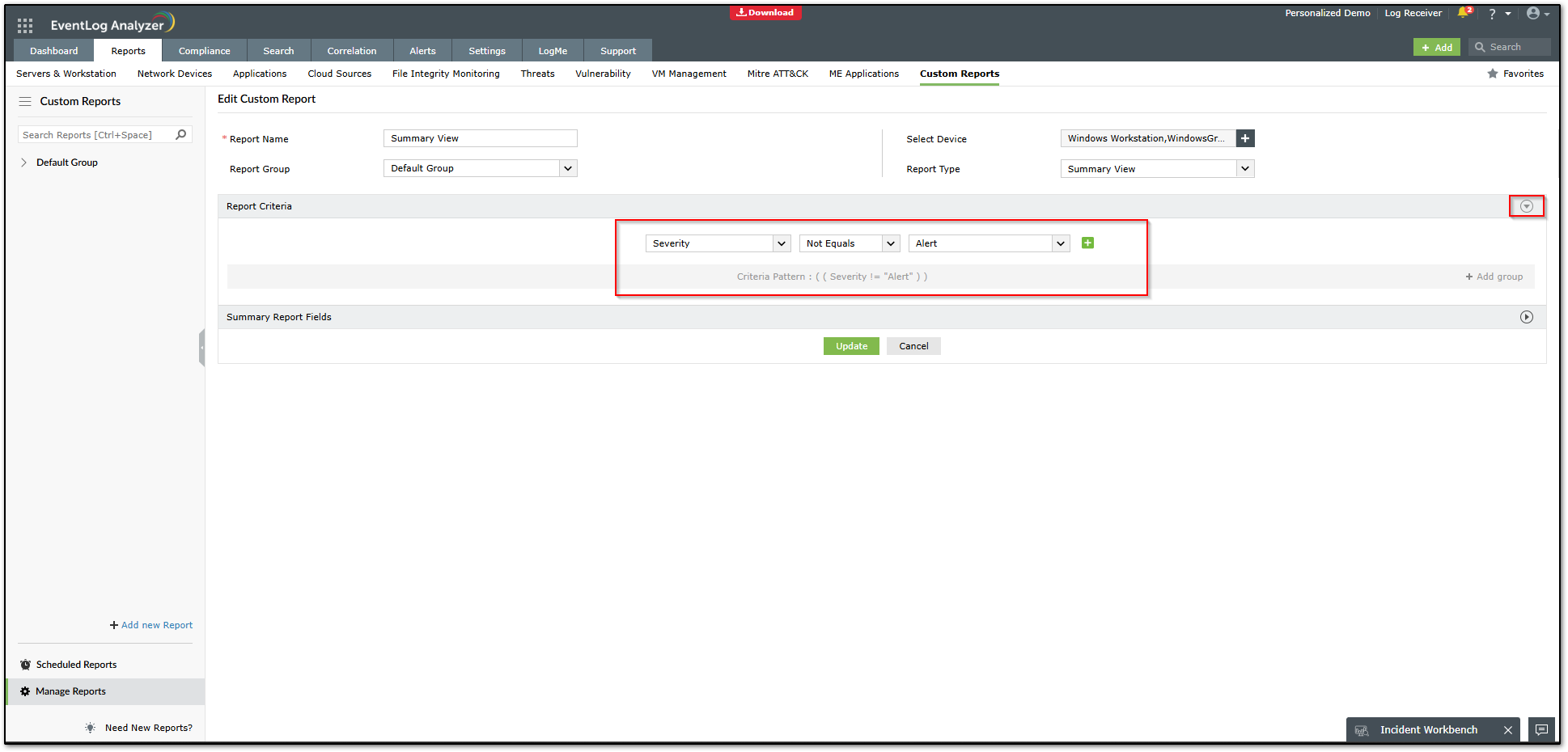Switch to the LogMe tab
Image resolution: width=1568 pixels, height=752 pixels.
pyautogui.click(x=553, y=51)
